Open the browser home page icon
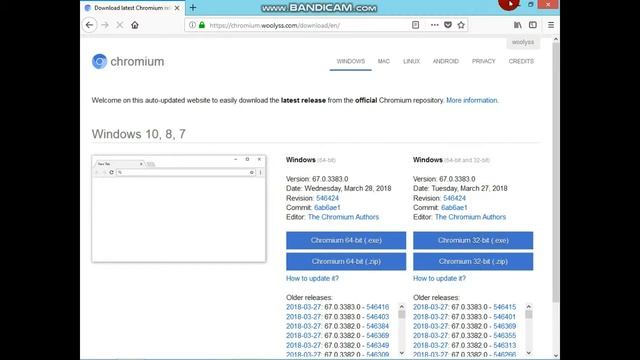Screen dimensions: 640x360 tap(135, 25)
